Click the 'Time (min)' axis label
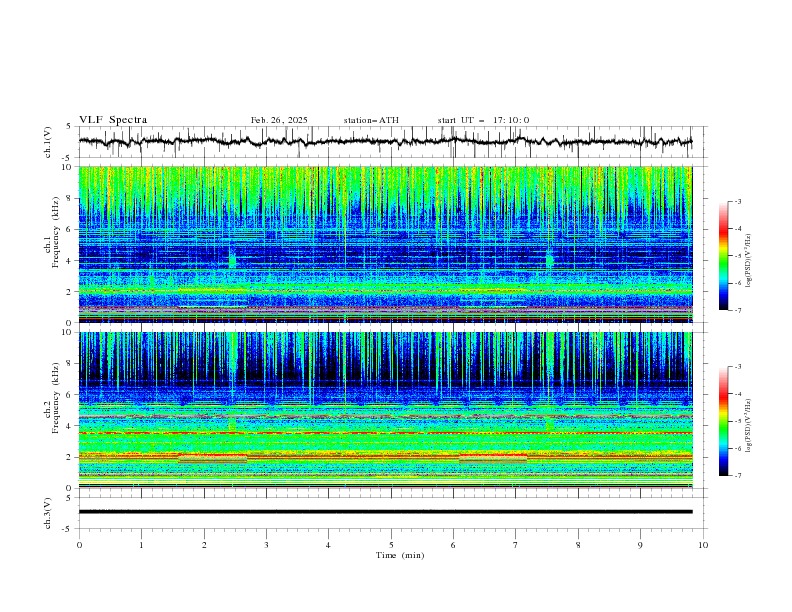Screen dimensions: 792x612 (x=400, y=555)
